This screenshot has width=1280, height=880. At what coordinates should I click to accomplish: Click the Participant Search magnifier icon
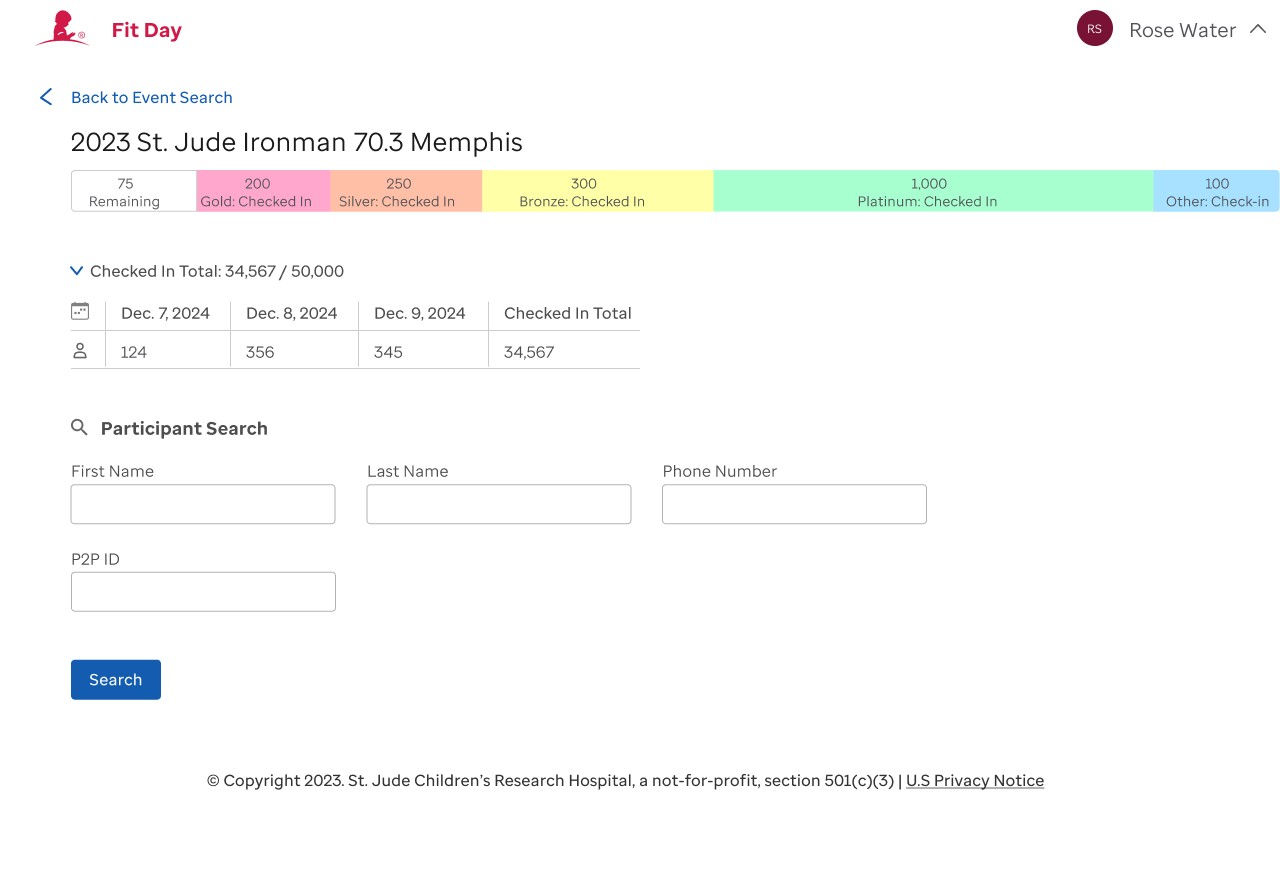(80, 427)
